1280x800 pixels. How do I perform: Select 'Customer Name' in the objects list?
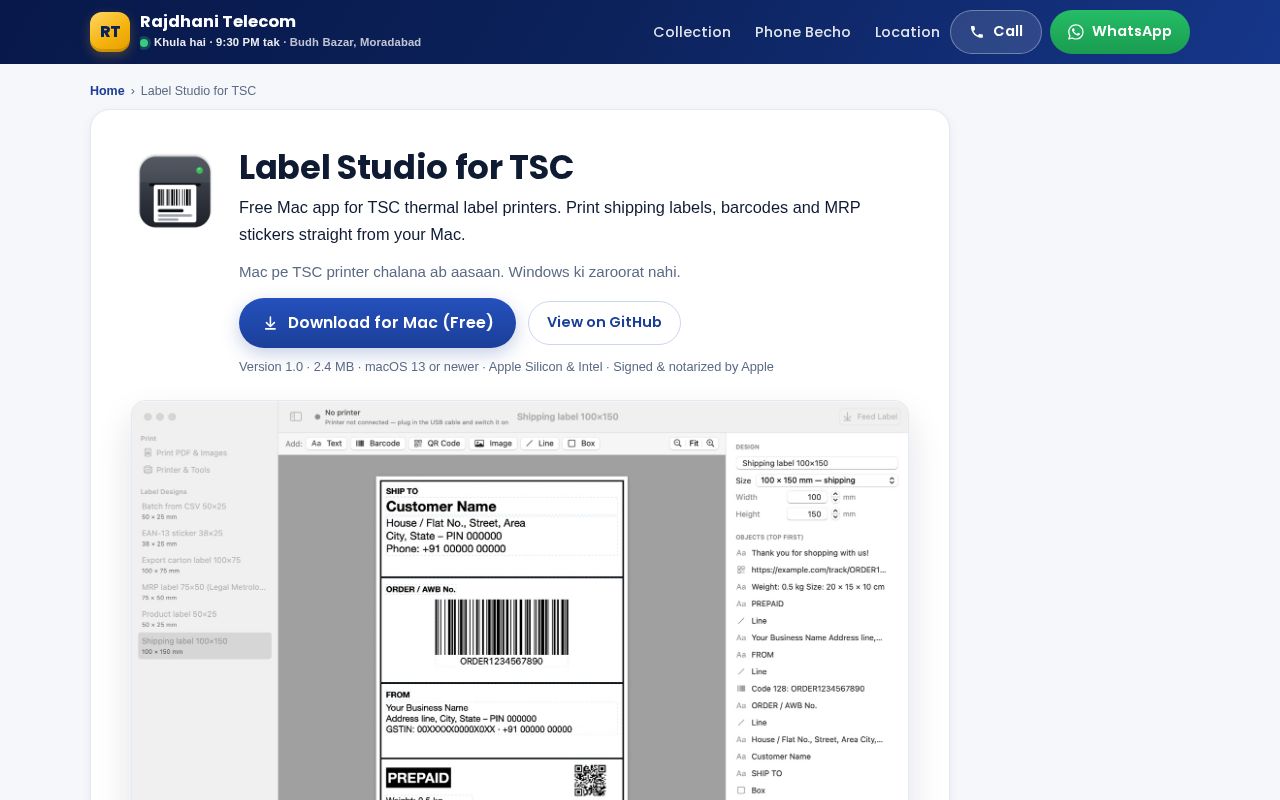(817, 757)
